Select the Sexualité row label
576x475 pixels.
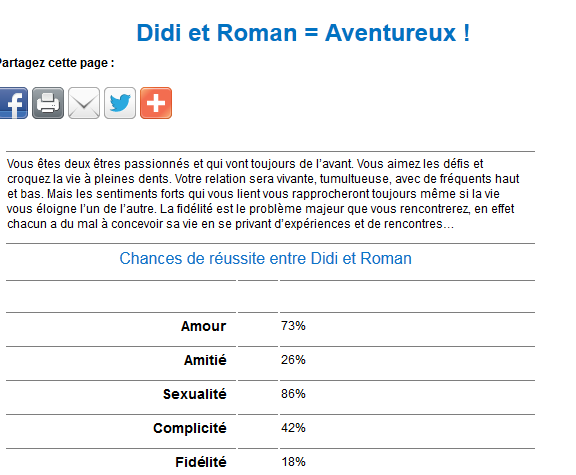tap(195, 394)
